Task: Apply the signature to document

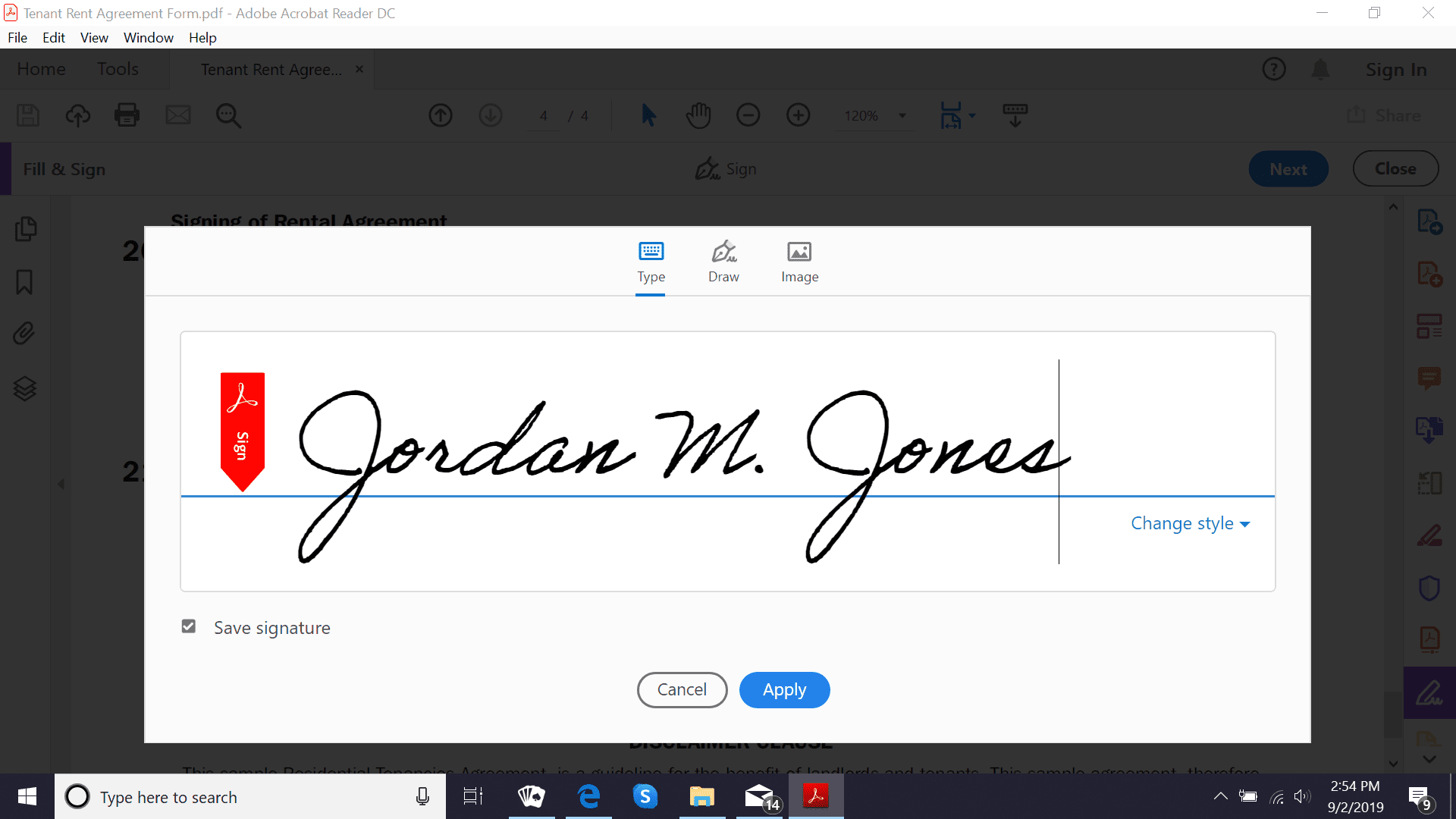Action: (784, 690)
